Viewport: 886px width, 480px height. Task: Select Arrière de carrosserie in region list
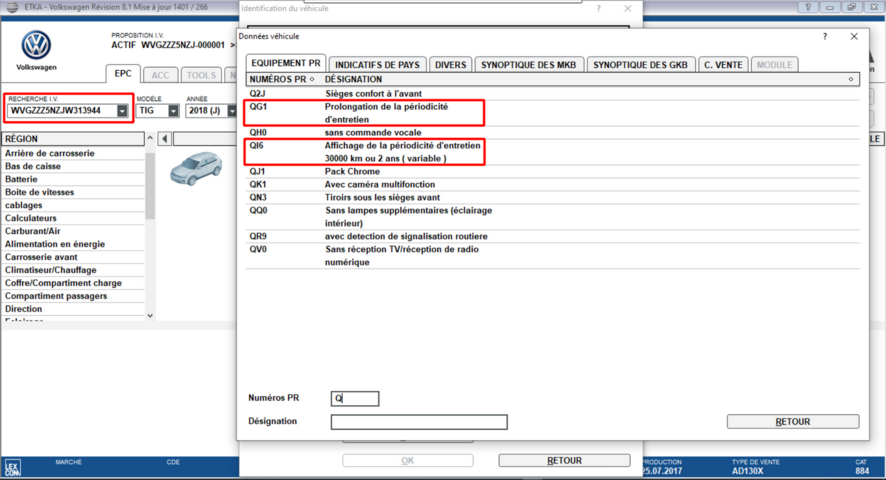[x=73, y=153]
